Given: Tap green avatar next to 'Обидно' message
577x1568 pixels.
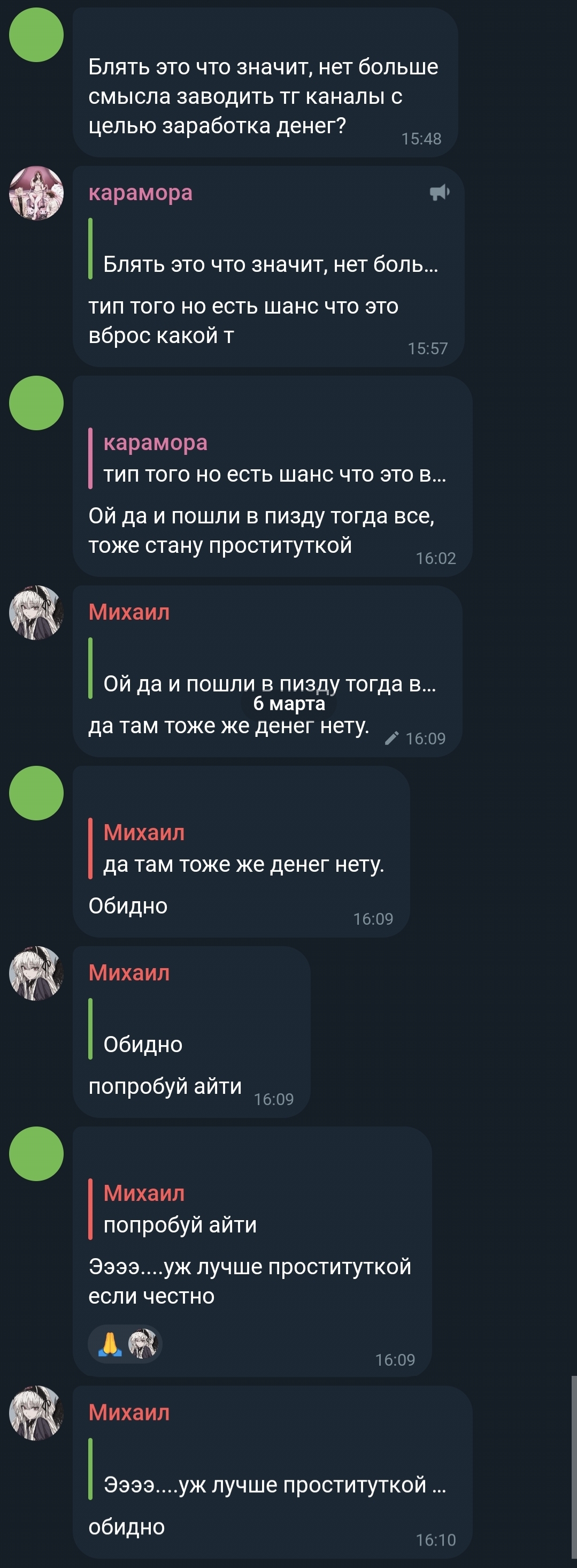Looking at the screenshot, I should [x=36, y=793].
